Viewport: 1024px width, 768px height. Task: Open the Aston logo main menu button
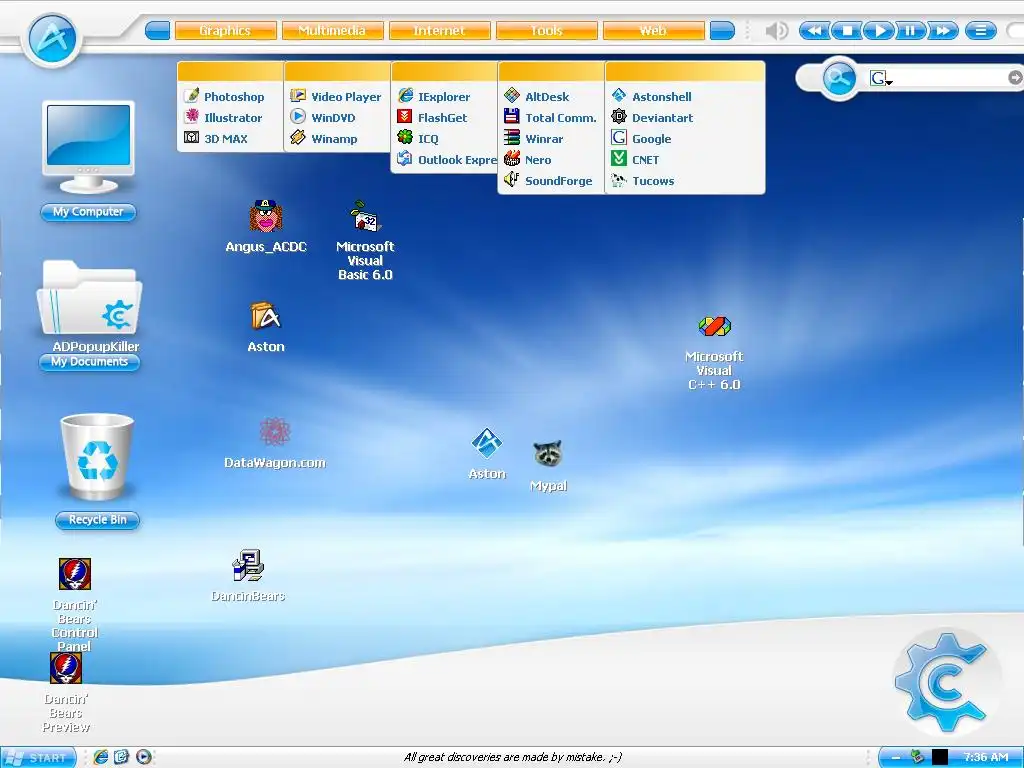click(x=52, y=39)
